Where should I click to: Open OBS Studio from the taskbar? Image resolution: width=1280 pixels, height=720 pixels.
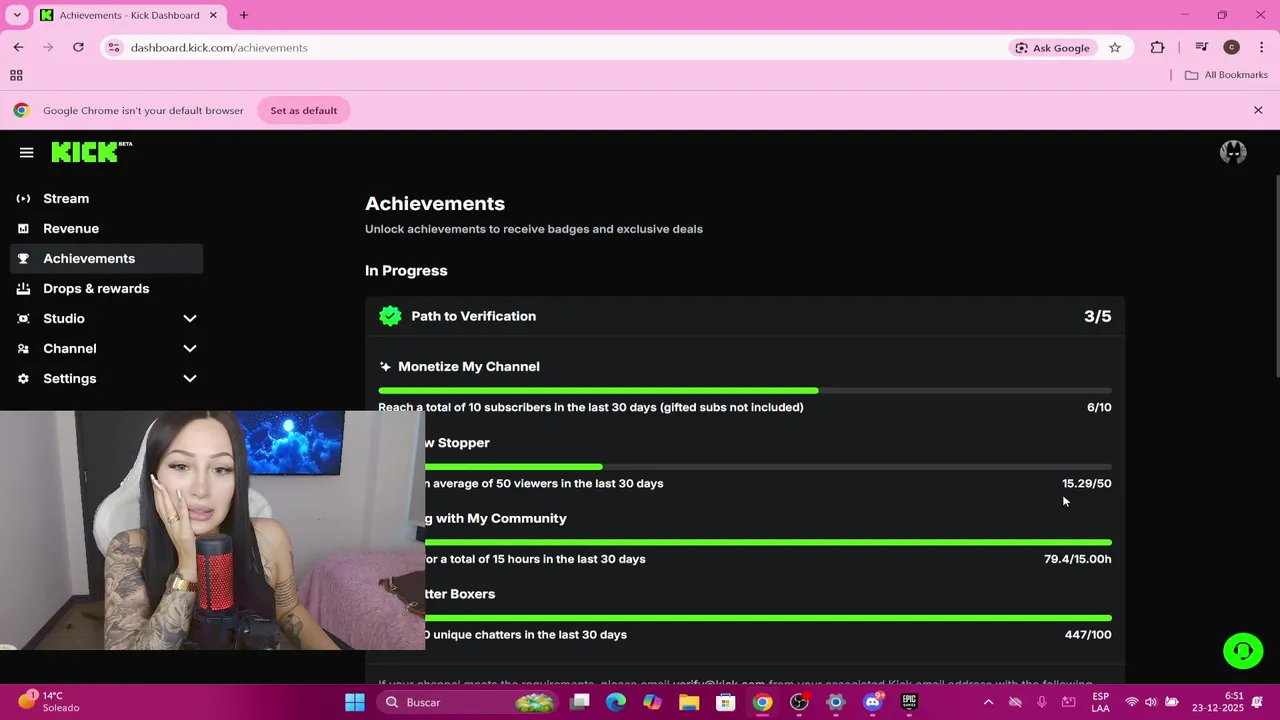799,702
